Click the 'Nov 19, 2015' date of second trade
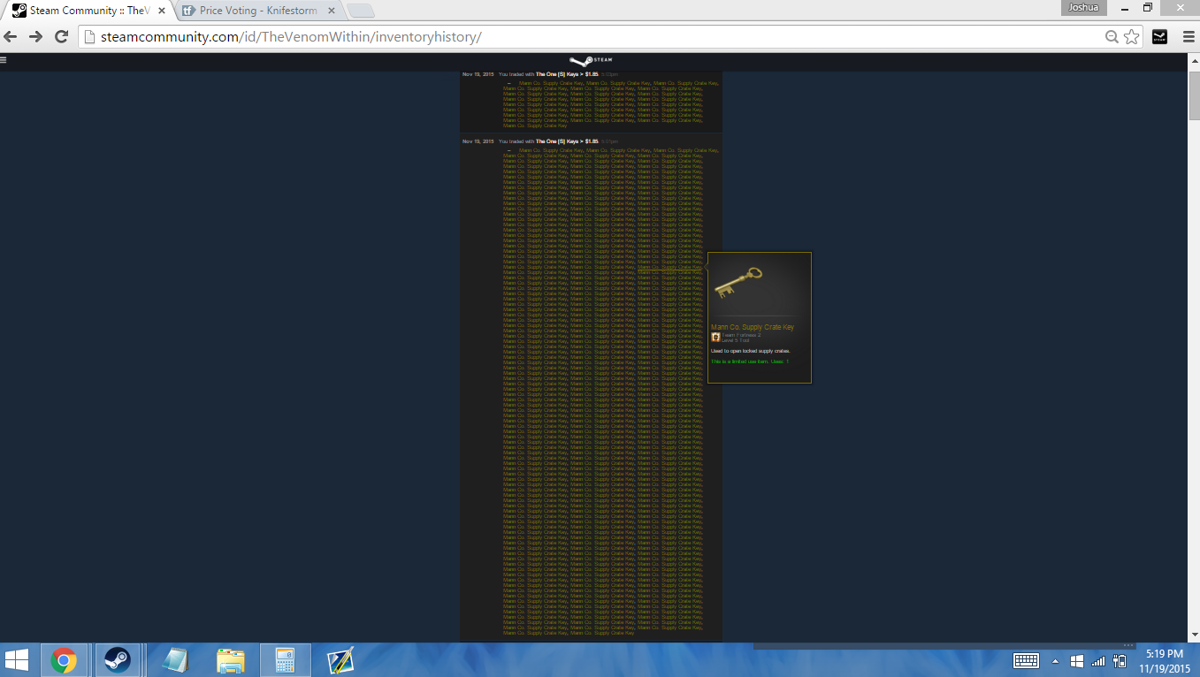 coord(478,141)
